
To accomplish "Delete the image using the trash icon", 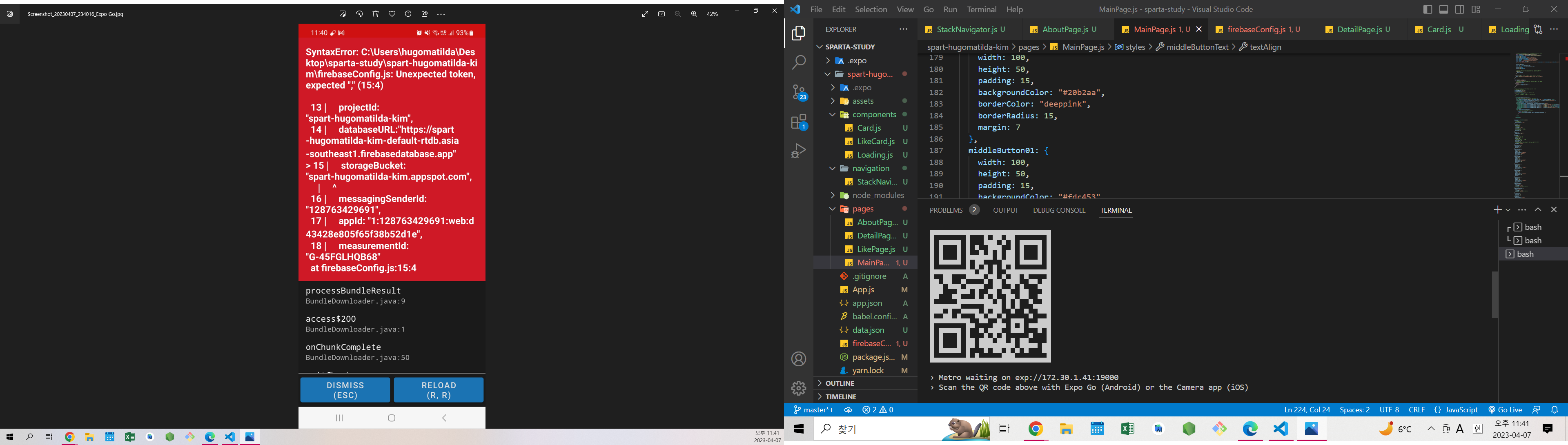I will tap(376, 14).
